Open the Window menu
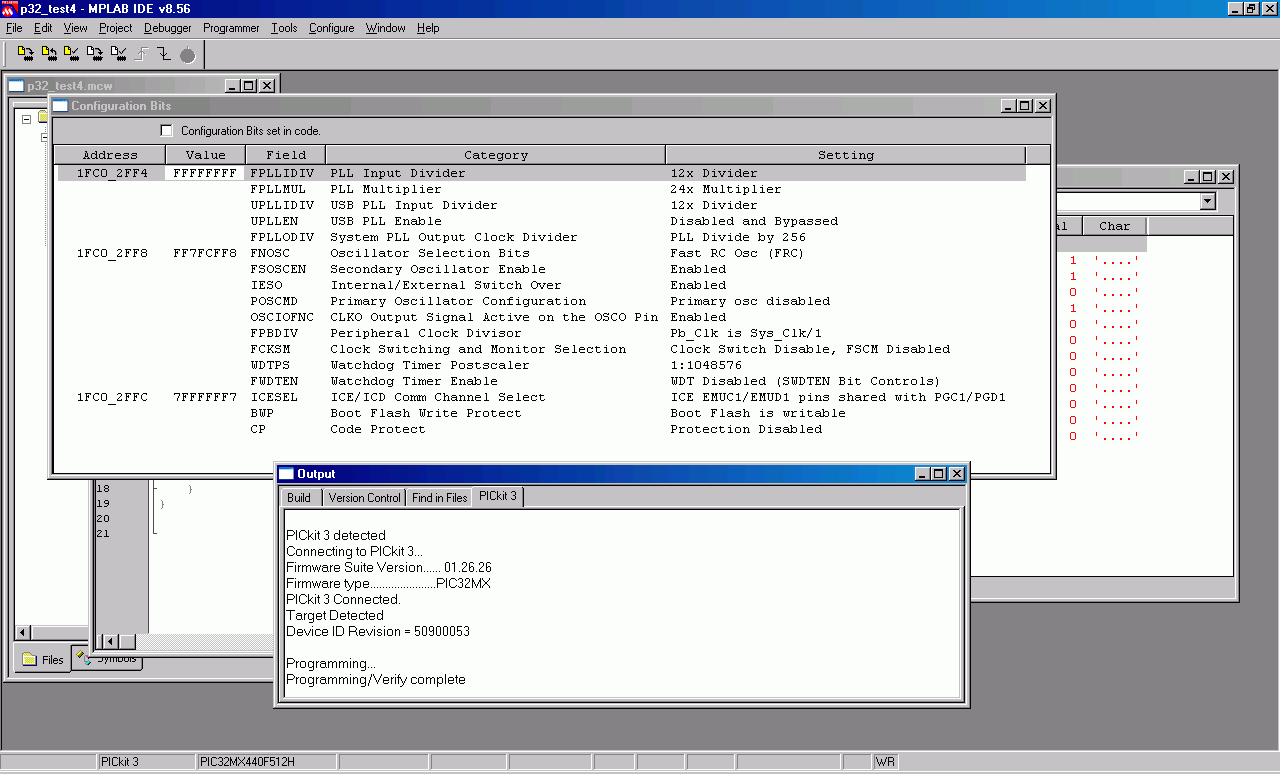 [385, 28]
